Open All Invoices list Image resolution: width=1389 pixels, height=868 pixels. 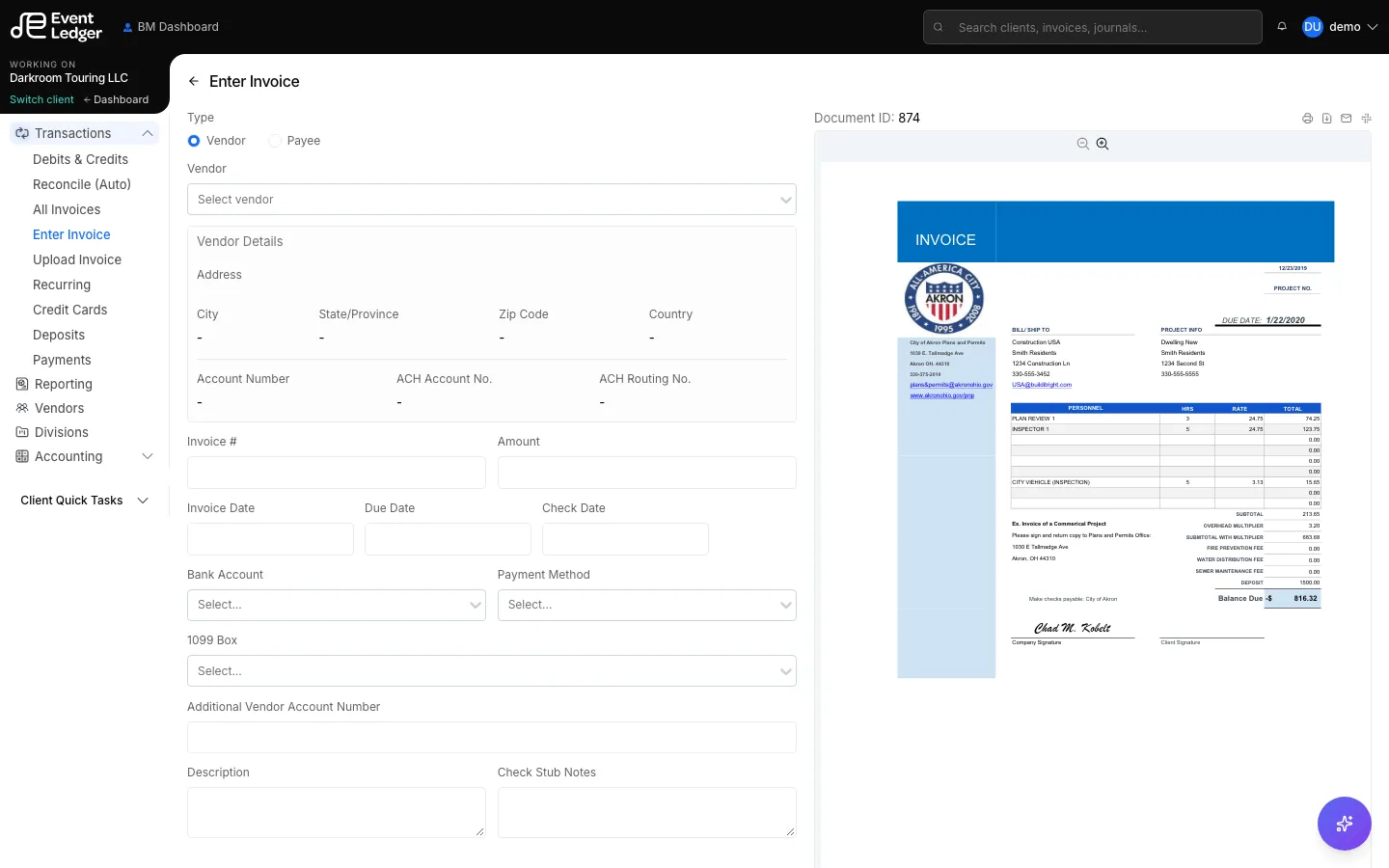pos(67,209)
